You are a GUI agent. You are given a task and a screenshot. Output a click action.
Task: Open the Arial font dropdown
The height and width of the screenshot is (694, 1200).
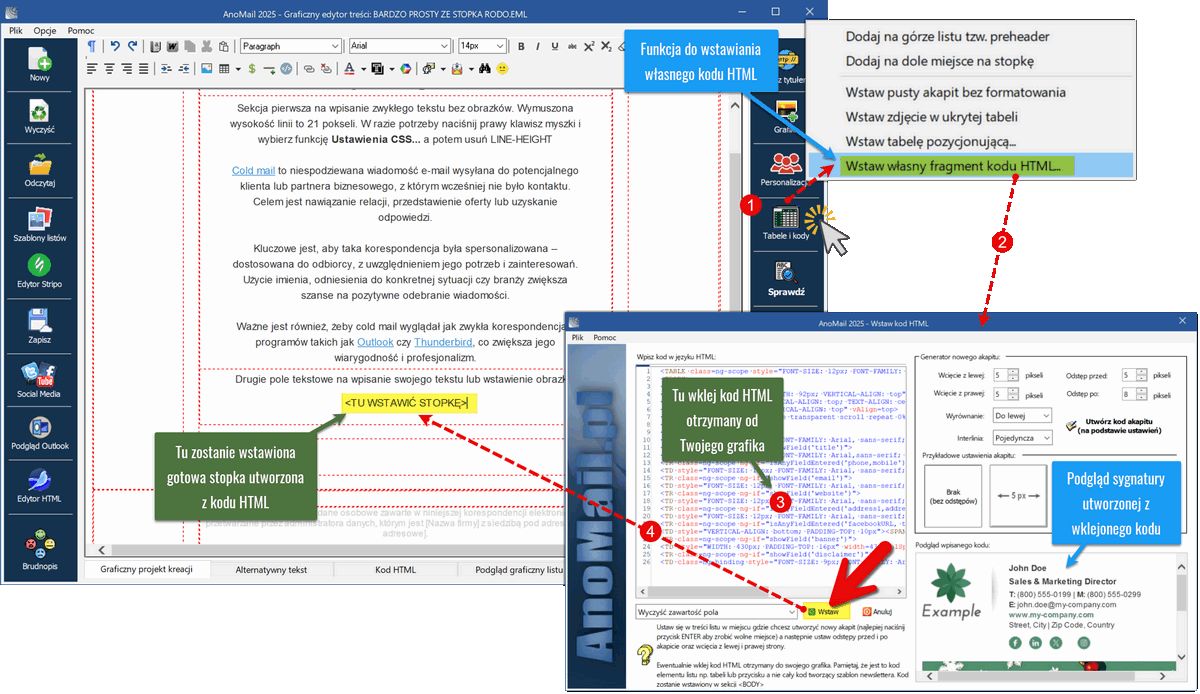coord(398,46)
